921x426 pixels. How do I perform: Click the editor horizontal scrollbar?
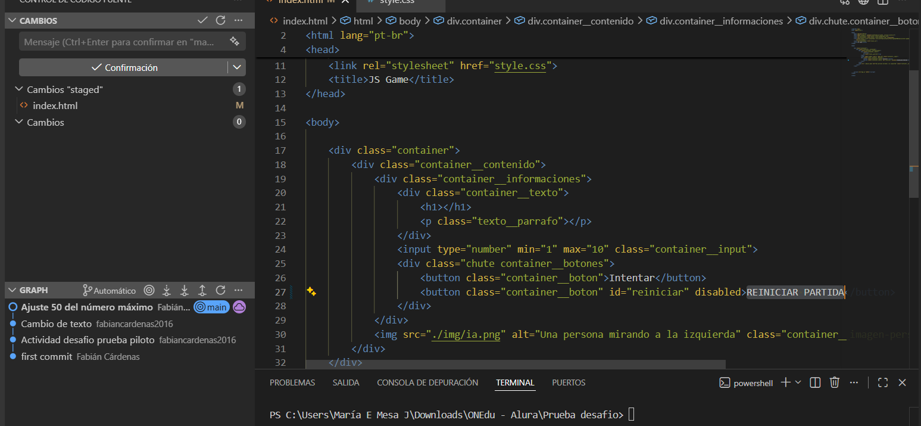click(x=515, y=364)
